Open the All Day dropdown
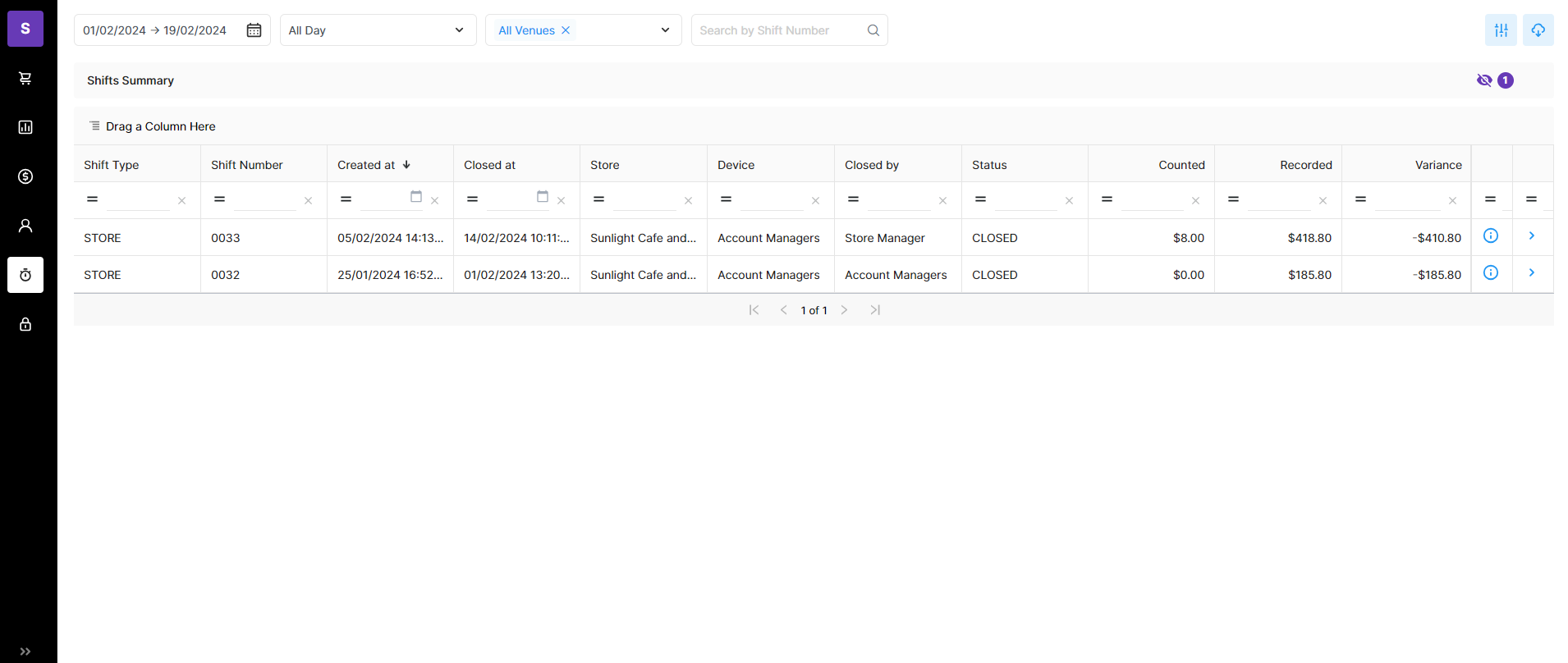This screenshot has height=663, width=1568. pyautogui.click(x=378, y=30)
